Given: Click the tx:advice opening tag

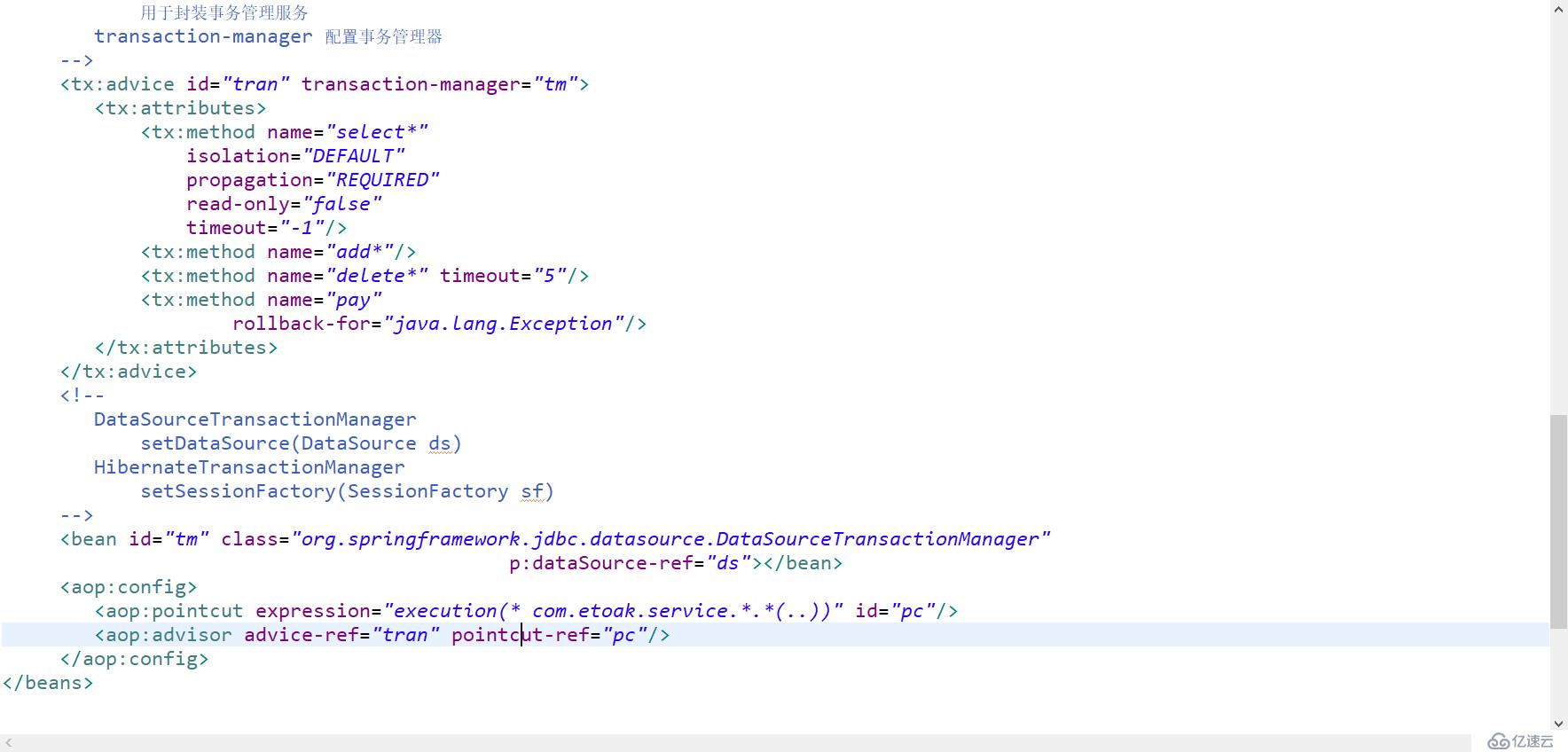Looking at the screenshot, I should coord(325,84).
